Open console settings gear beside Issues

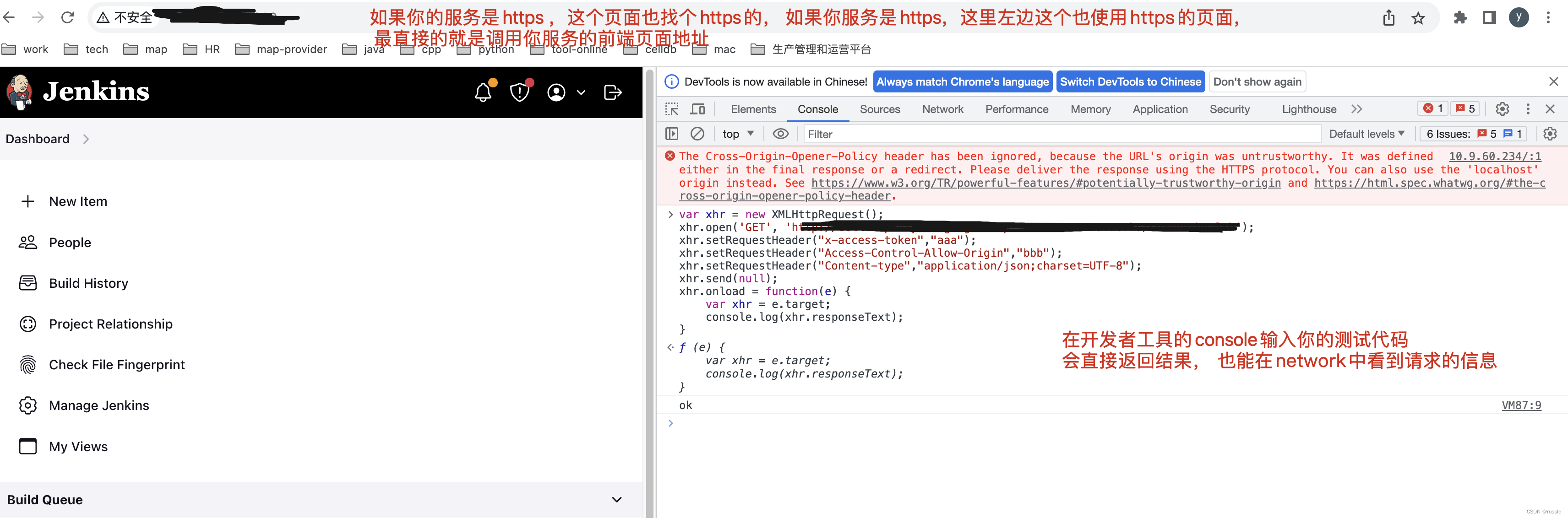click(x=1550, y=134)
